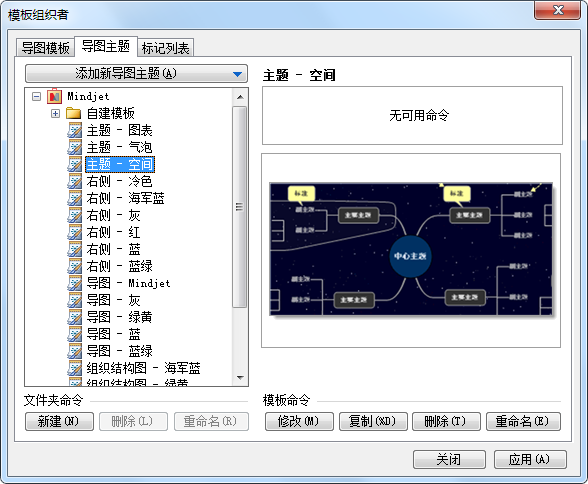
Task: Select the 主题 - 空间 theme
Action: coord(120,164)
